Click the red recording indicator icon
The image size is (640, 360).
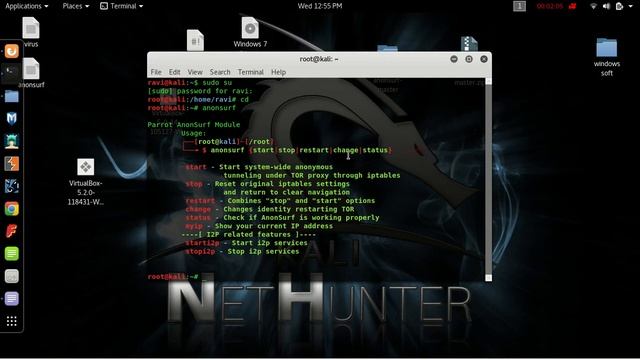[x=572, y=6]
